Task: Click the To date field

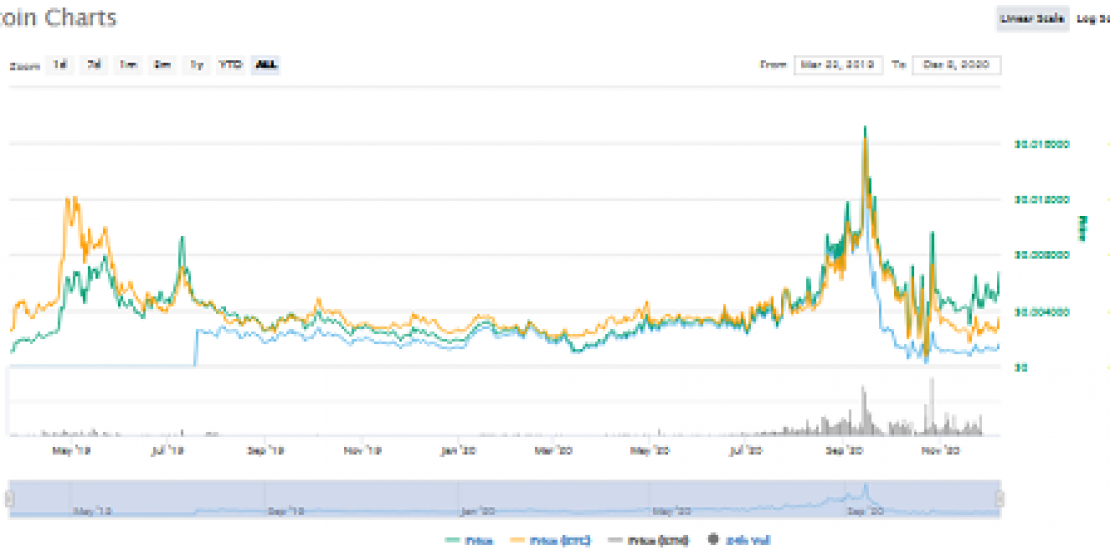Action: pyautogui.click(x=956, y=65)
